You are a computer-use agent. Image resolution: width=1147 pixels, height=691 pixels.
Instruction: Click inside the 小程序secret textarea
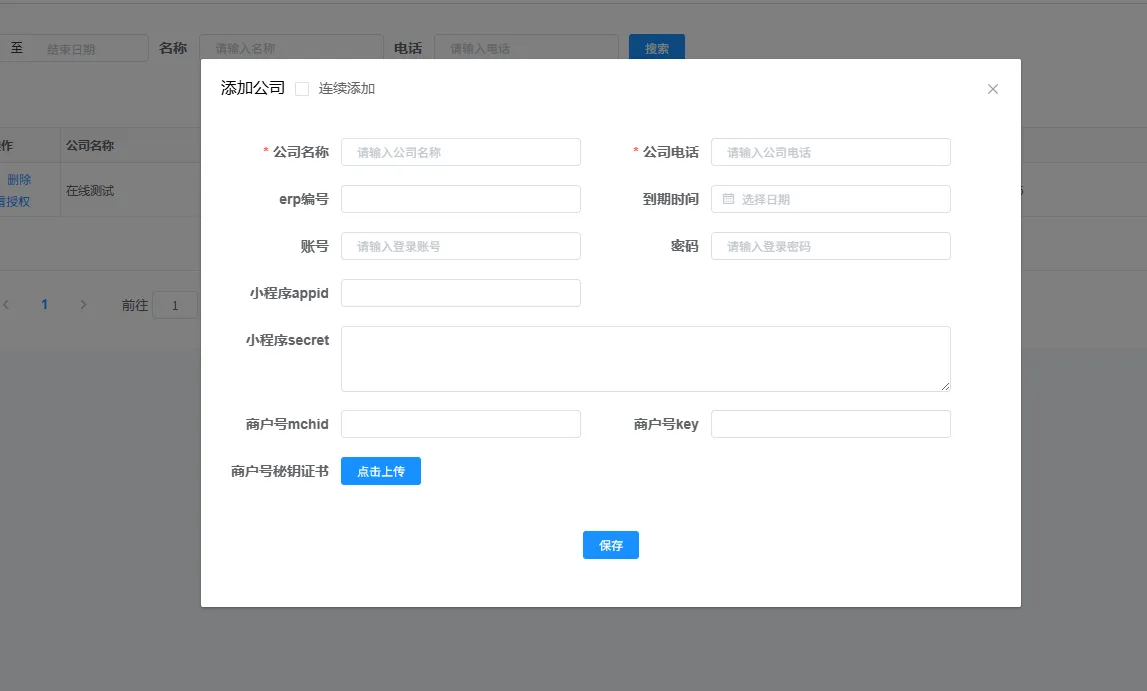click(x=645, y=358)
